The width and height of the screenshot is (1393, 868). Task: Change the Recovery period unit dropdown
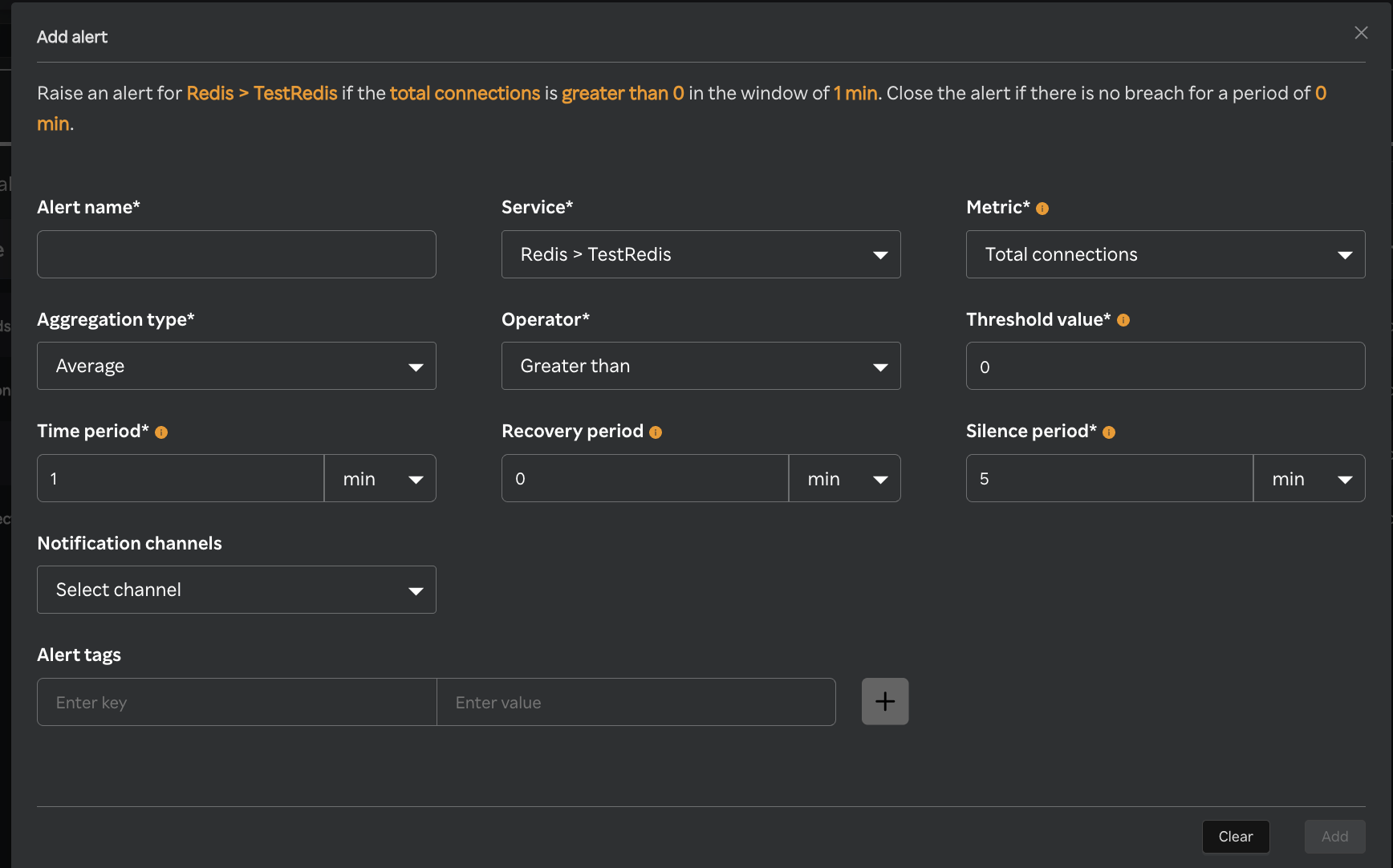pyautogui.click(x=845, y=479)
